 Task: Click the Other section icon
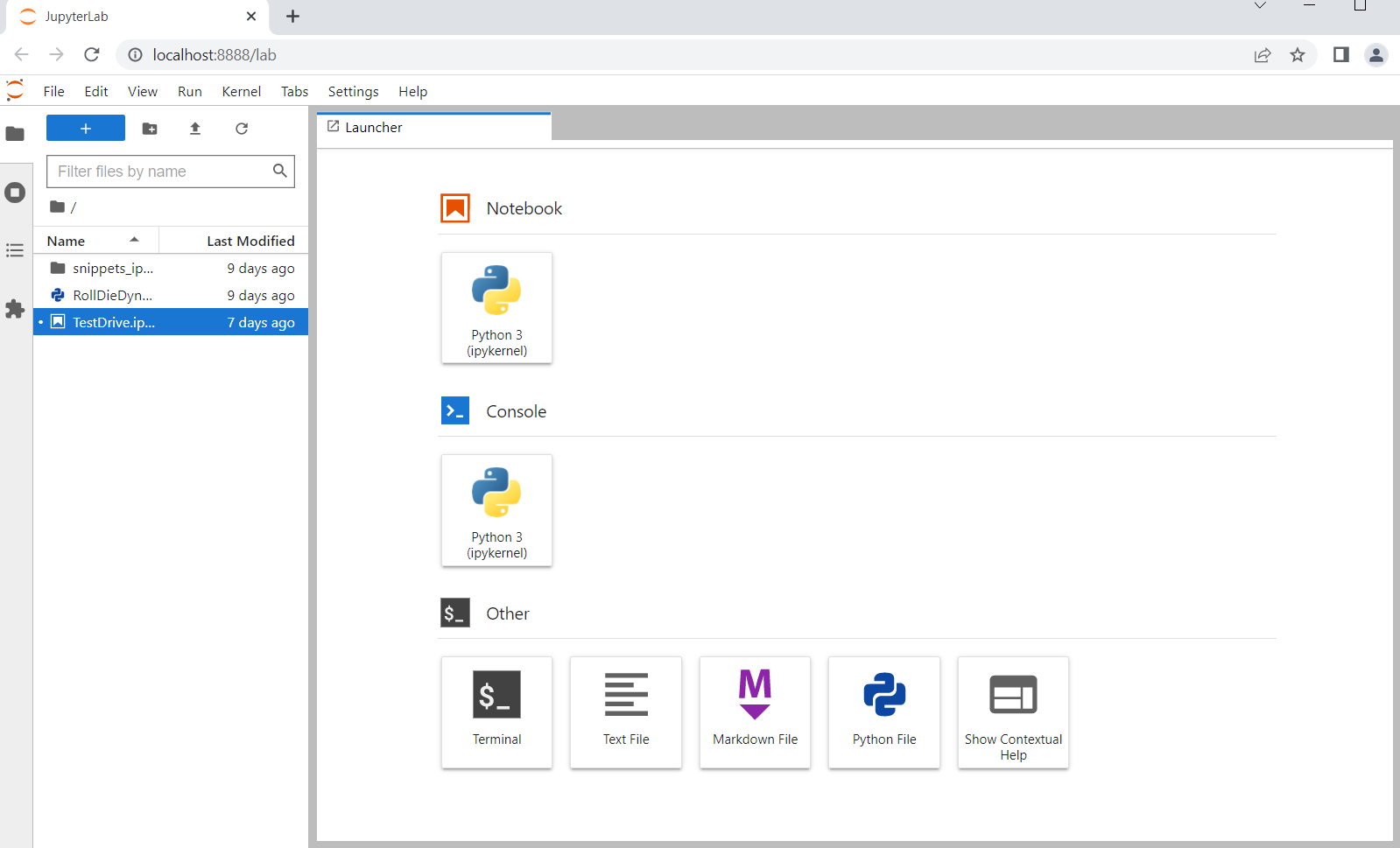(x=455, y=613)
